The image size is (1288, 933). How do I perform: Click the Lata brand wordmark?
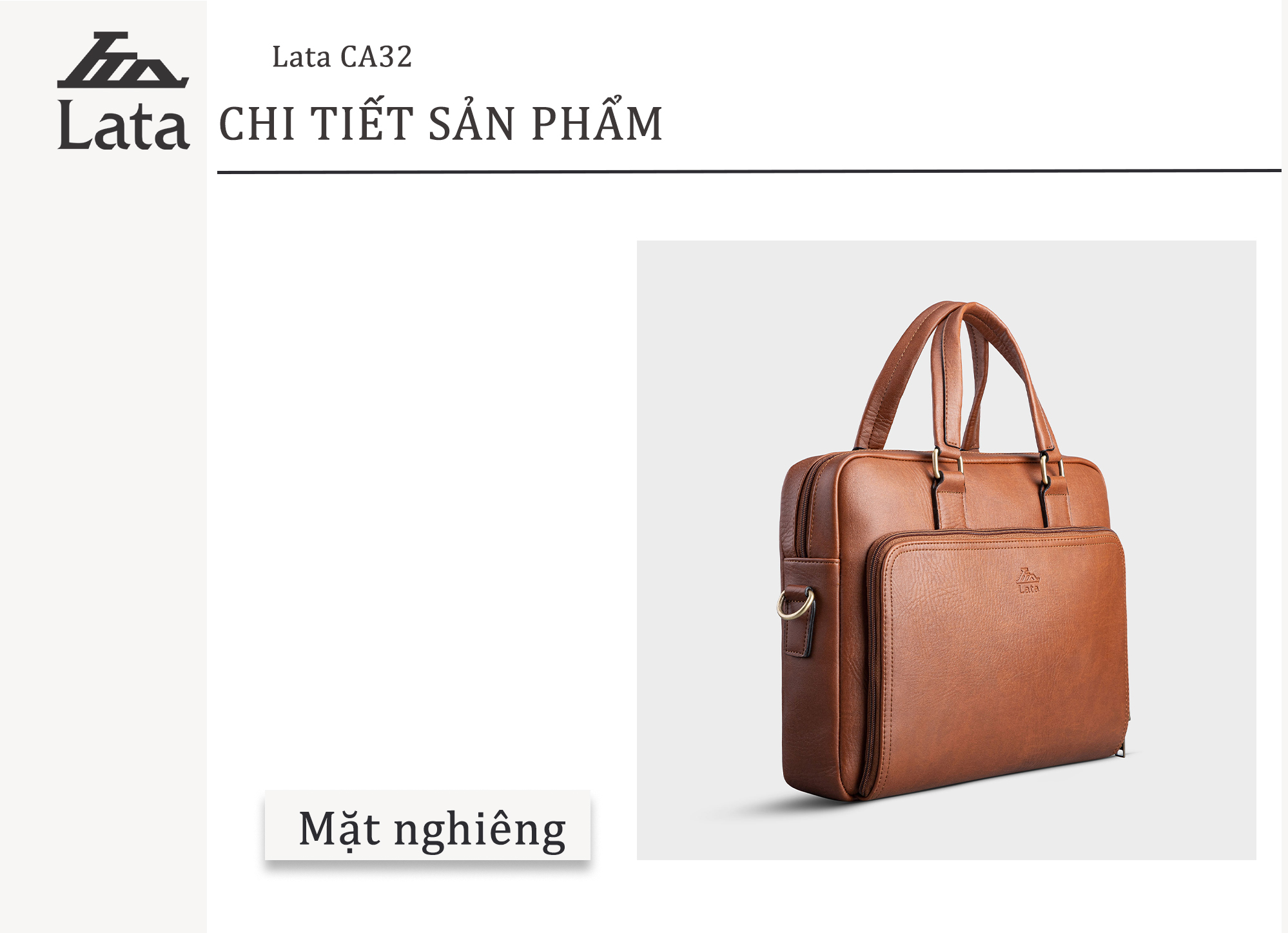[x=124, y=125]
